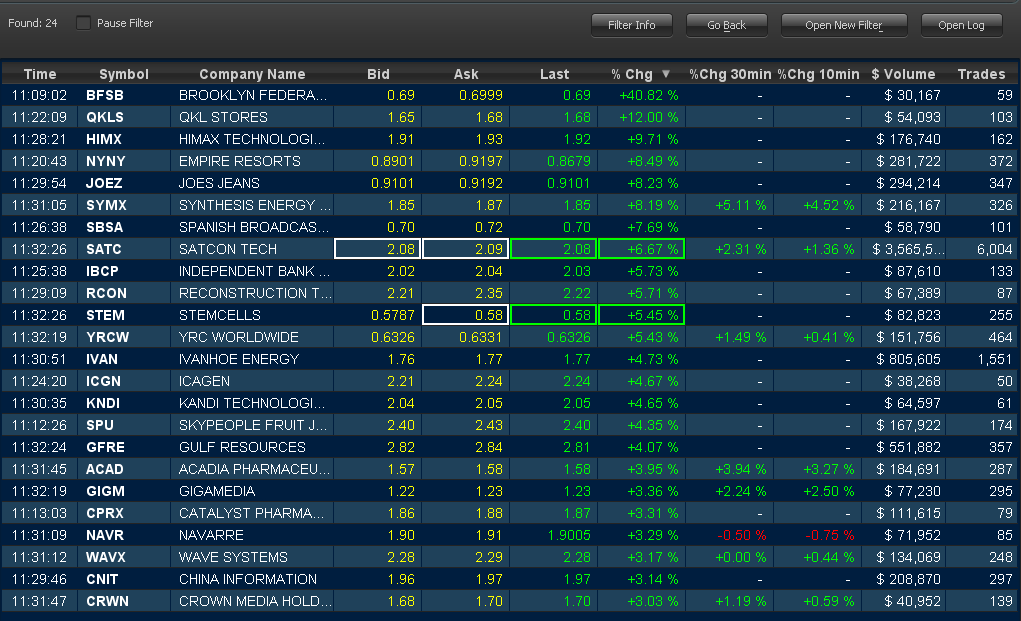Screen dimensions: 1021x621
Task: Click JOES JEANS company name
Action: [219, 184]
